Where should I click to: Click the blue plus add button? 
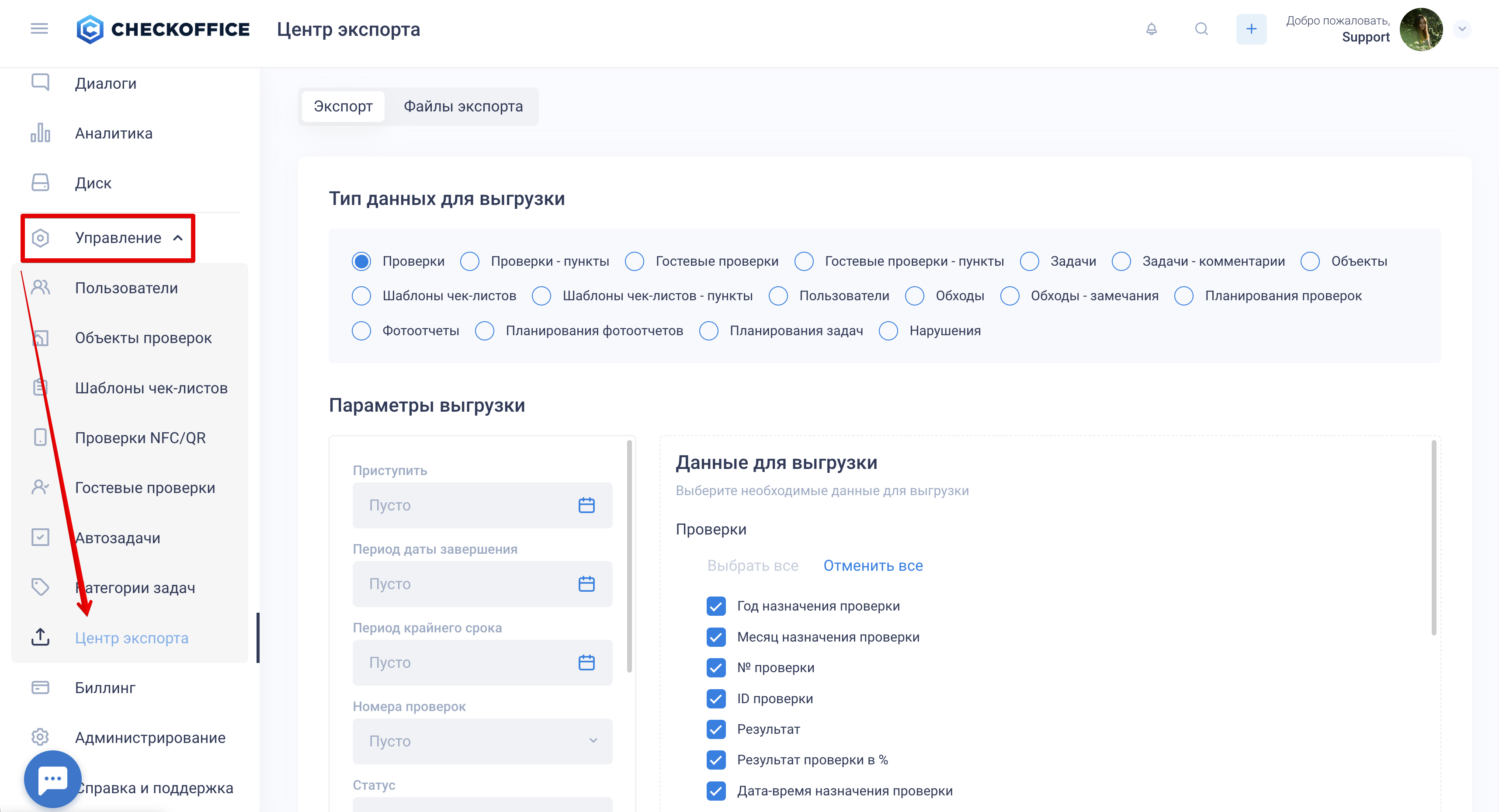[x=1251, y=28]
